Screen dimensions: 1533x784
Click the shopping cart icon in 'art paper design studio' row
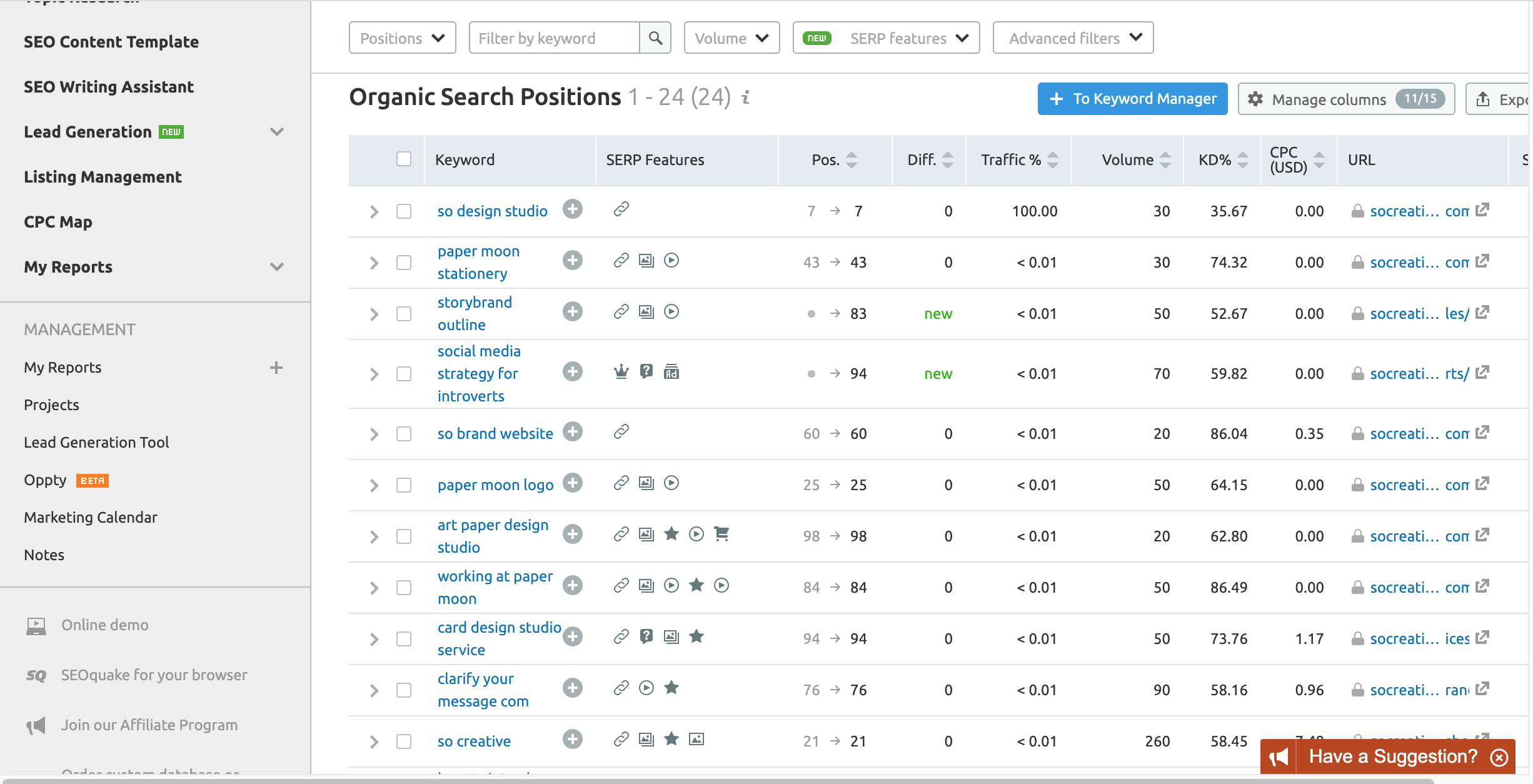click(721, 534)
